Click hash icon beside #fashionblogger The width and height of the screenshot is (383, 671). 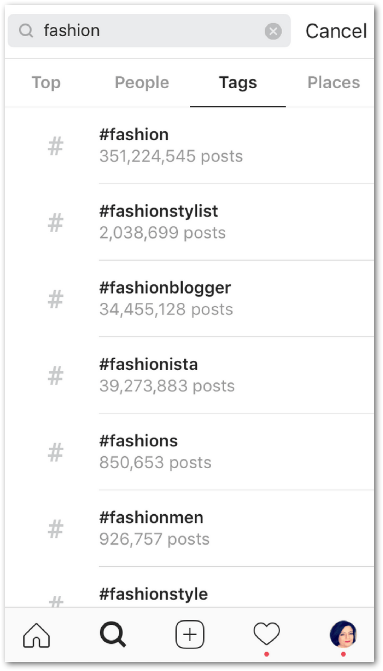pyautogui.click(x=55, y=299)
